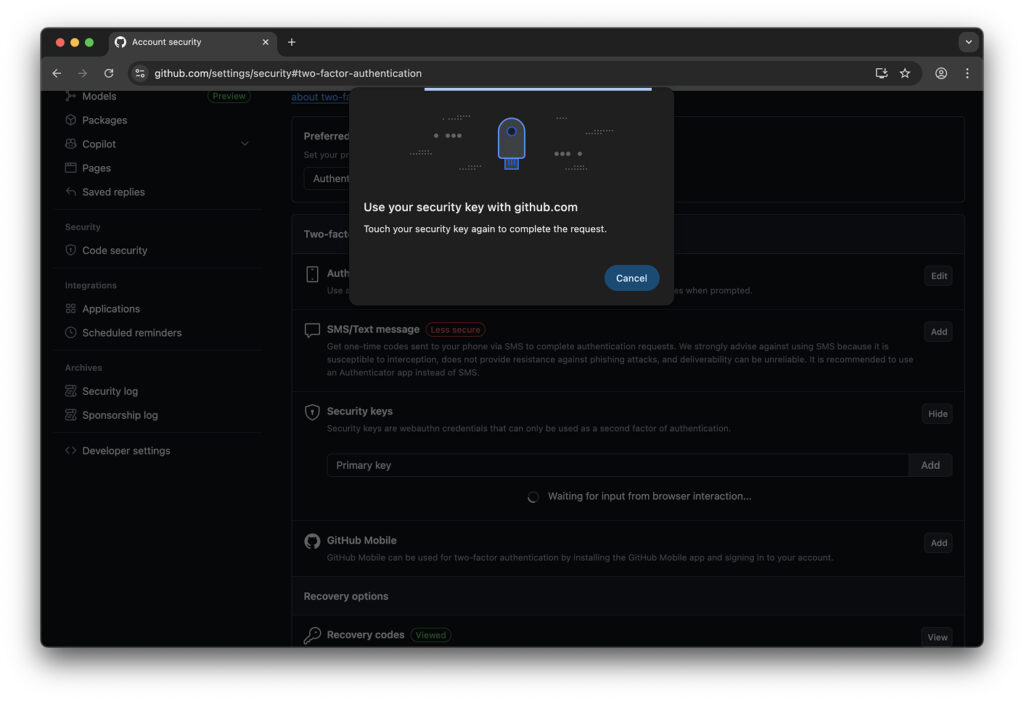Click the Copilot icon in sidebar

pos(71,144)
